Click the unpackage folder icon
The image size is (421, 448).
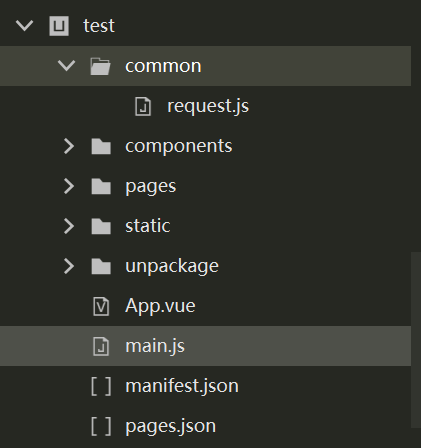(x=101, y=266)
